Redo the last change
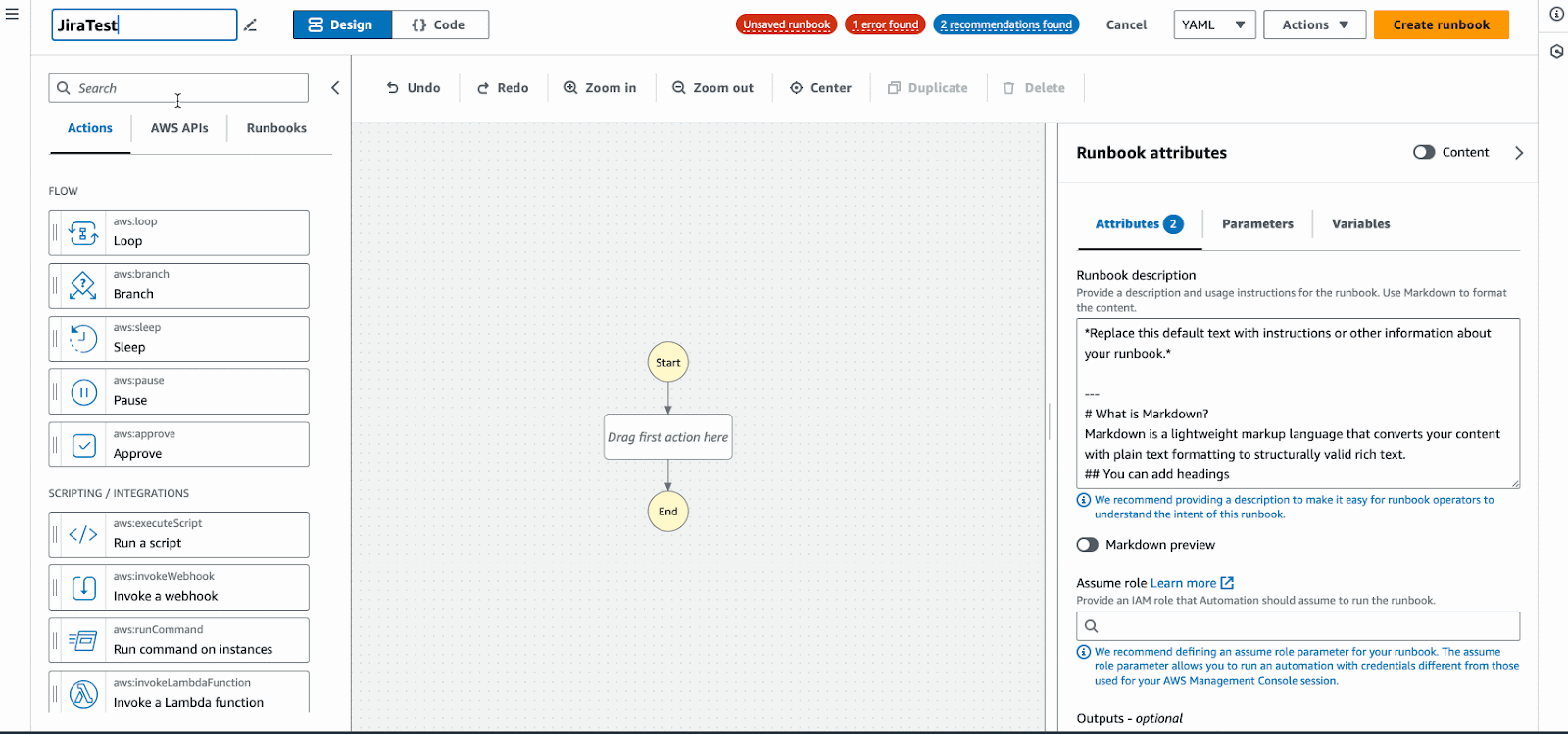Screen dimensions: 1568x734 point(503,88)
